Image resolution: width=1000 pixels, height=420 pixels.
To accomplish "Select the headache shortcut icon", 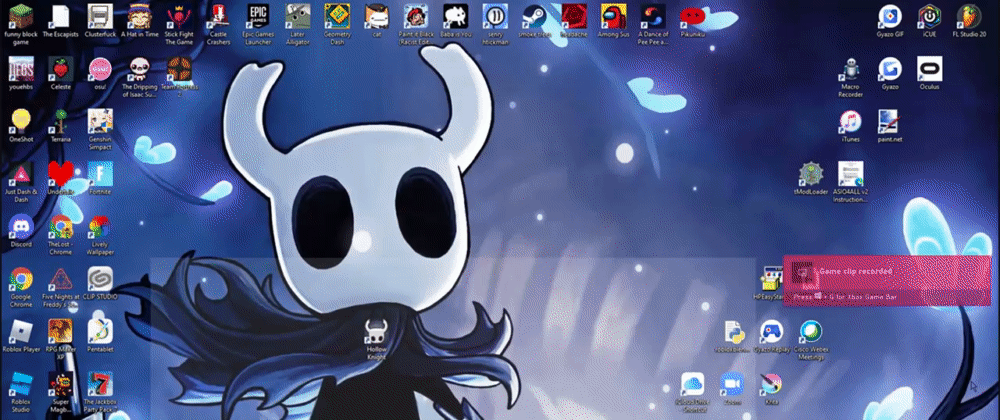I will click(575, 22).
